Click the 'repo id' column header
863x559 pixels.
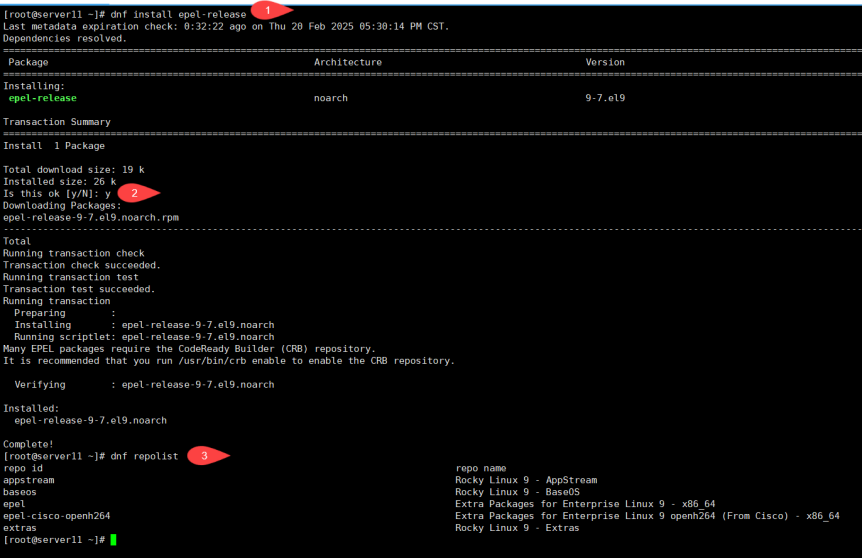(23, 468)
